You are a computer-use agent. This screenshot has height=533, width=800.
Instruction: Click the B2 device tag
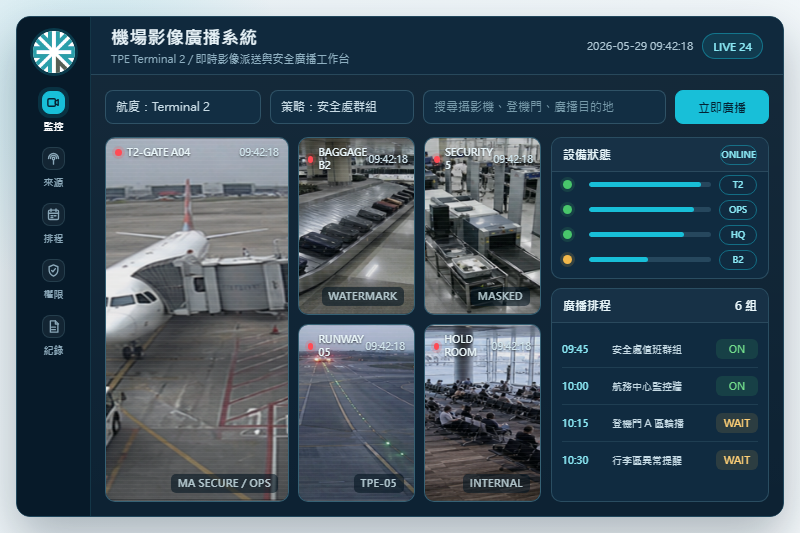tap(738, 260)
